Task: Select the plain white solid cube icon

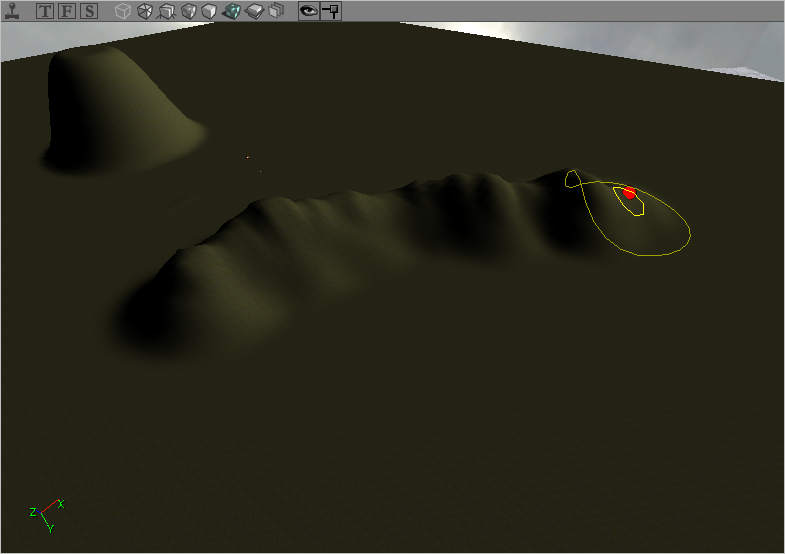Action: (x=209, y=12)
